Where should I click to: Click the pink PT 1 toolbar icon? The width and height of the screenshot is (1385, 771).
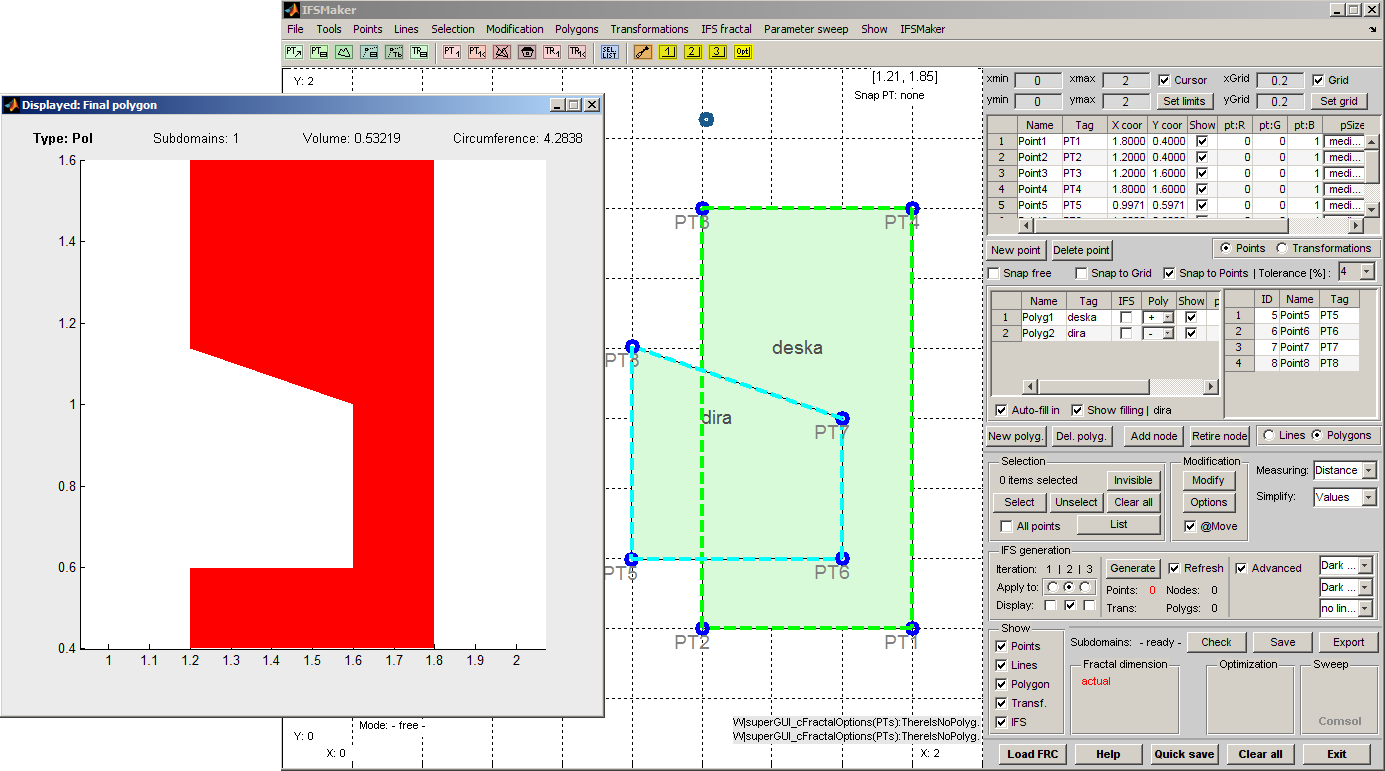pos(452,51)
